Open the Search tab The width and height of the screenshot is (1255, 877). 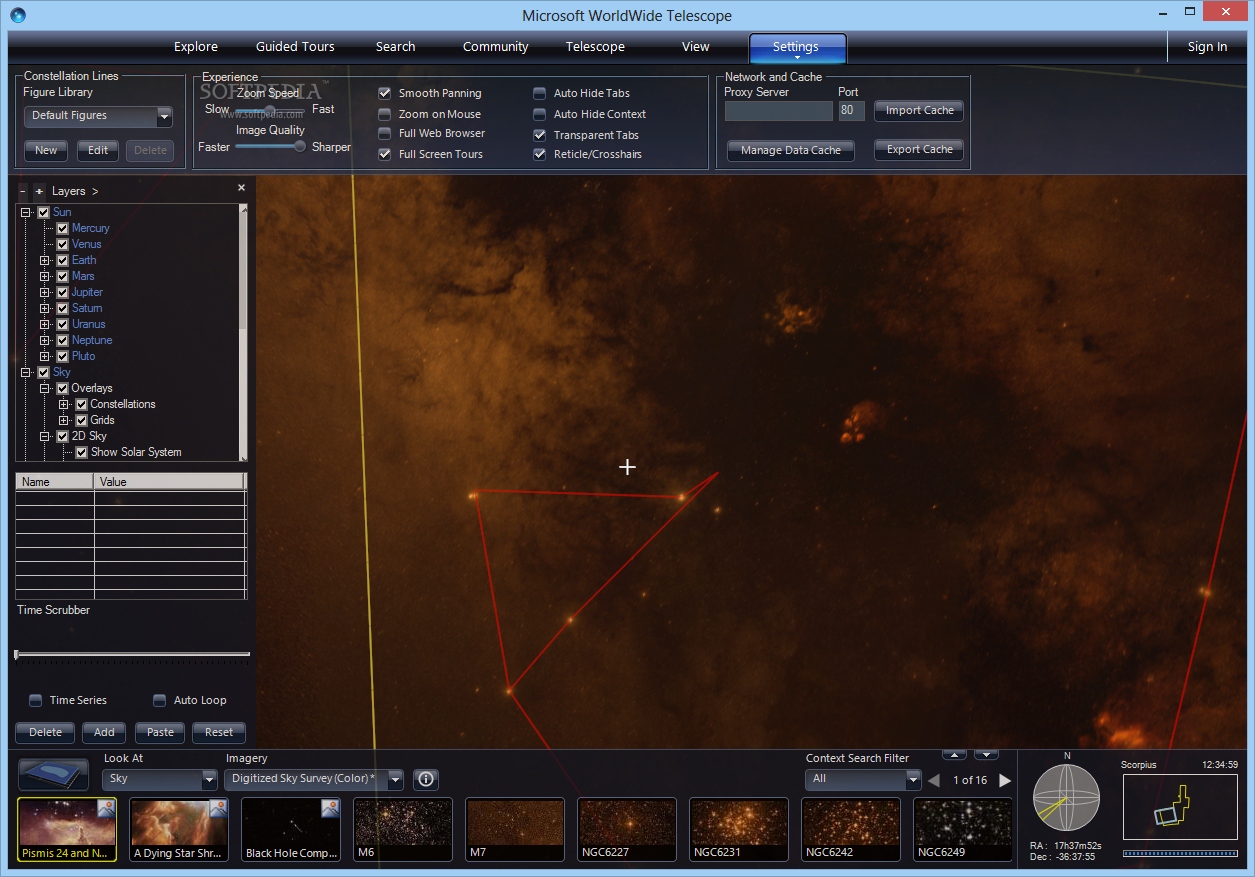[396, 47]
